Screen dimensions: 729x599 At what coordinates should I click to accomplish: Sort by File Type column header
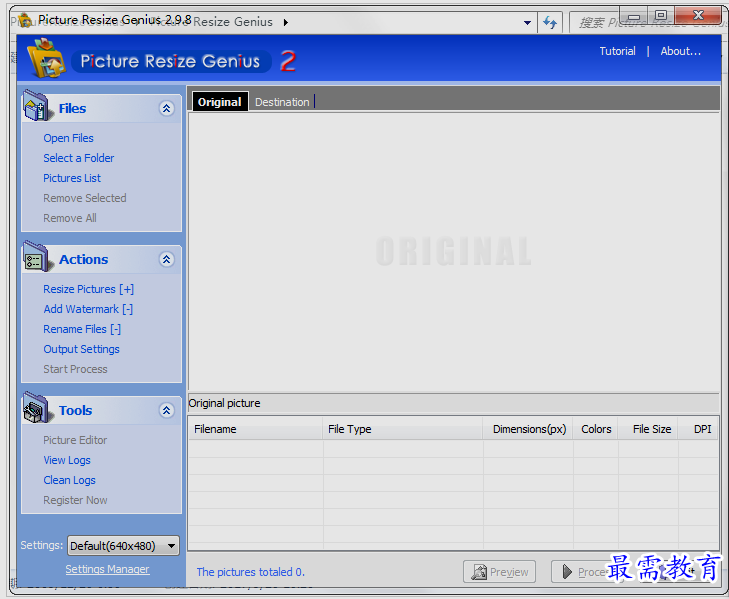point(402,429)
